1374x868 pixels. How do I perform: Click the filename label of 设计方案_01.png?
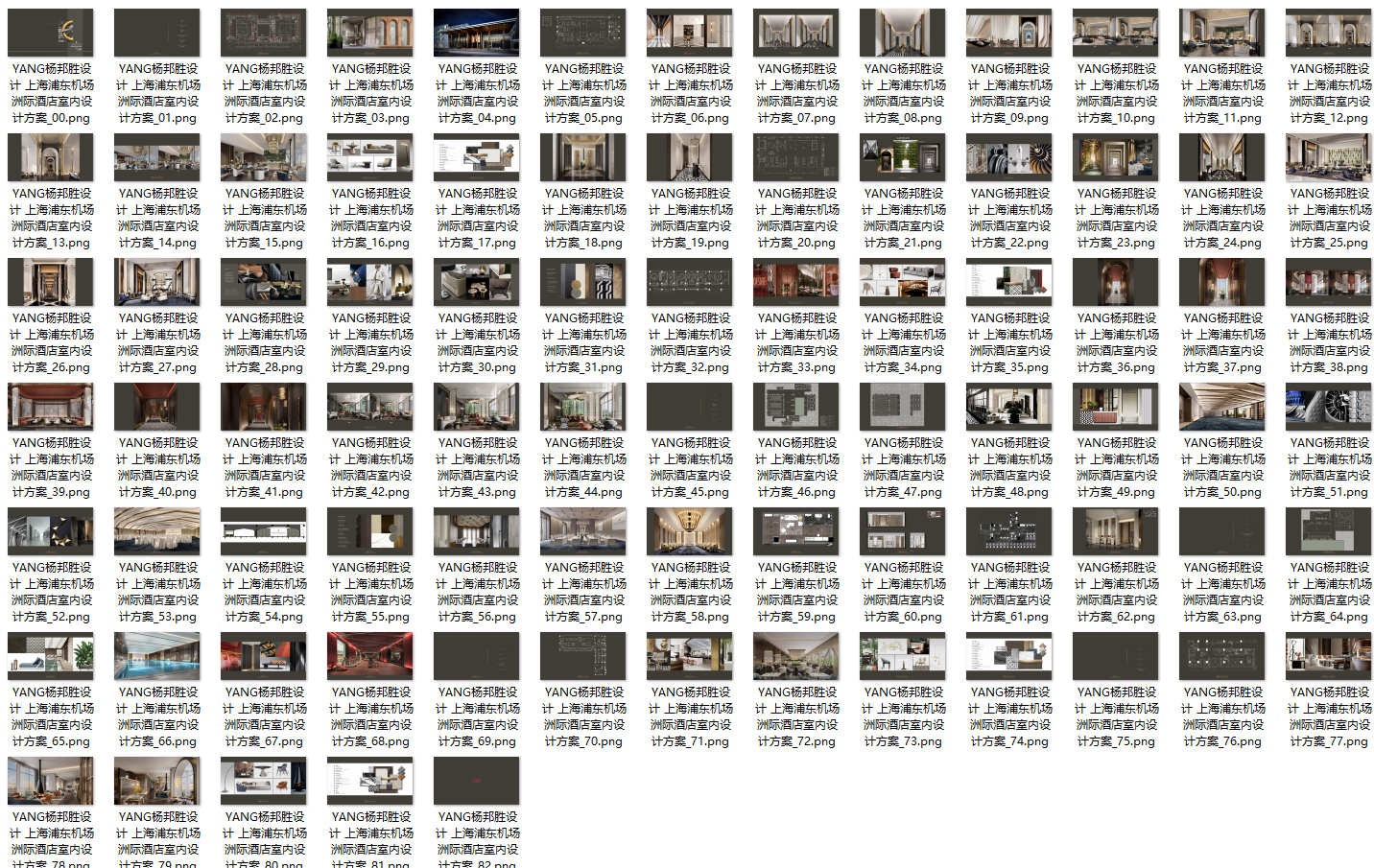(156, 93)
